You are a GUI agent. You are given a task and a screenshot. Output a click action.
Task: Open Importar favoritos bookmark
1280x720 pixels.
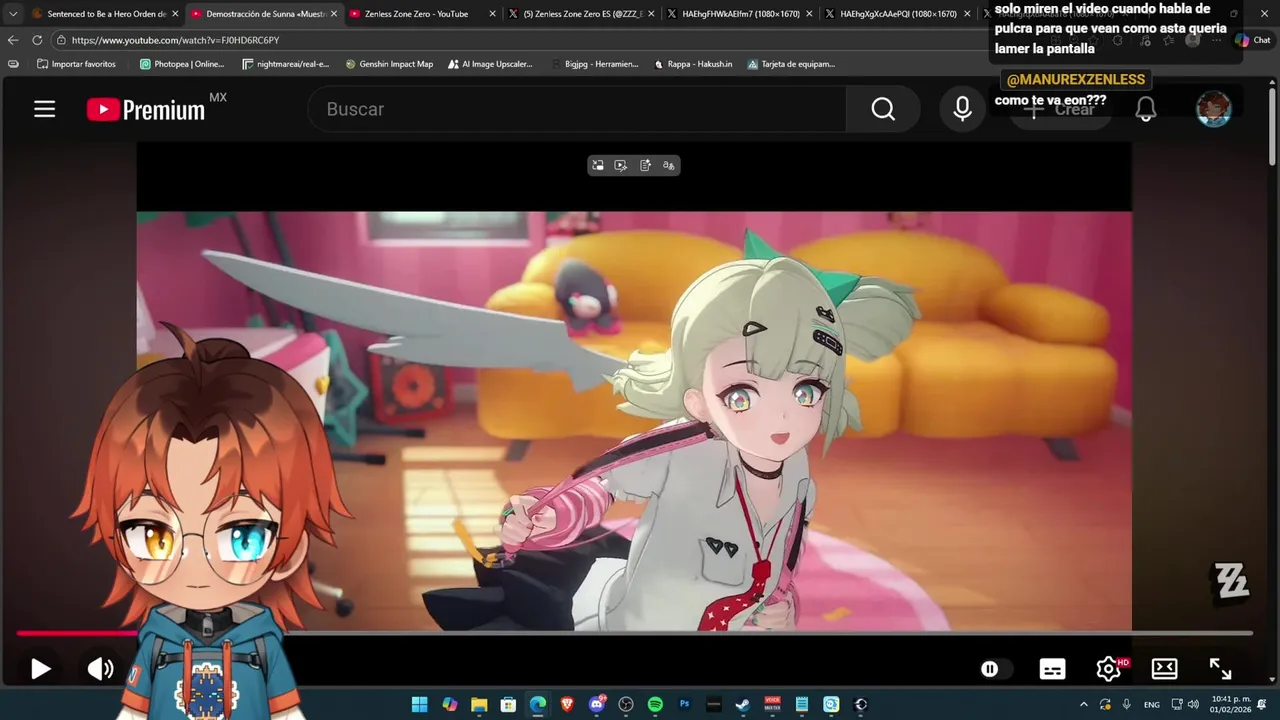tap(76, 64)
